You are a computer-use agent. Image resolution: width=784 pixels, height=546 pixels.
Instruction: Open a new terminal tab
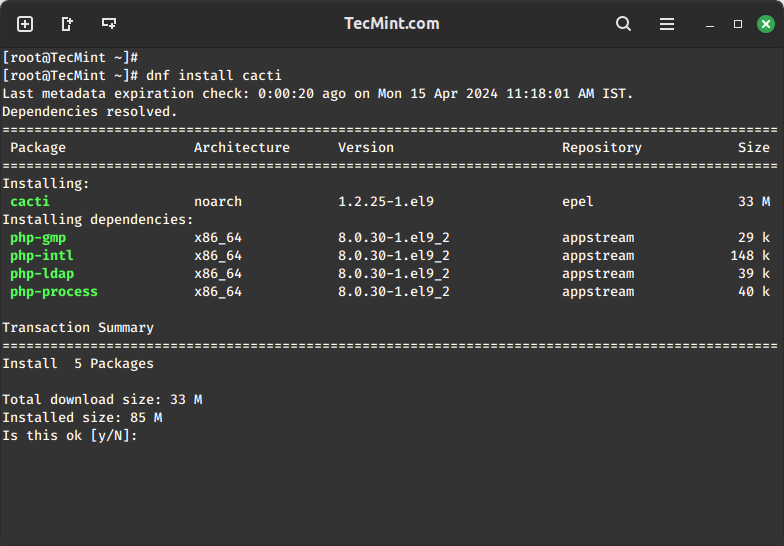pyautogui.click(x=25, y=24)
